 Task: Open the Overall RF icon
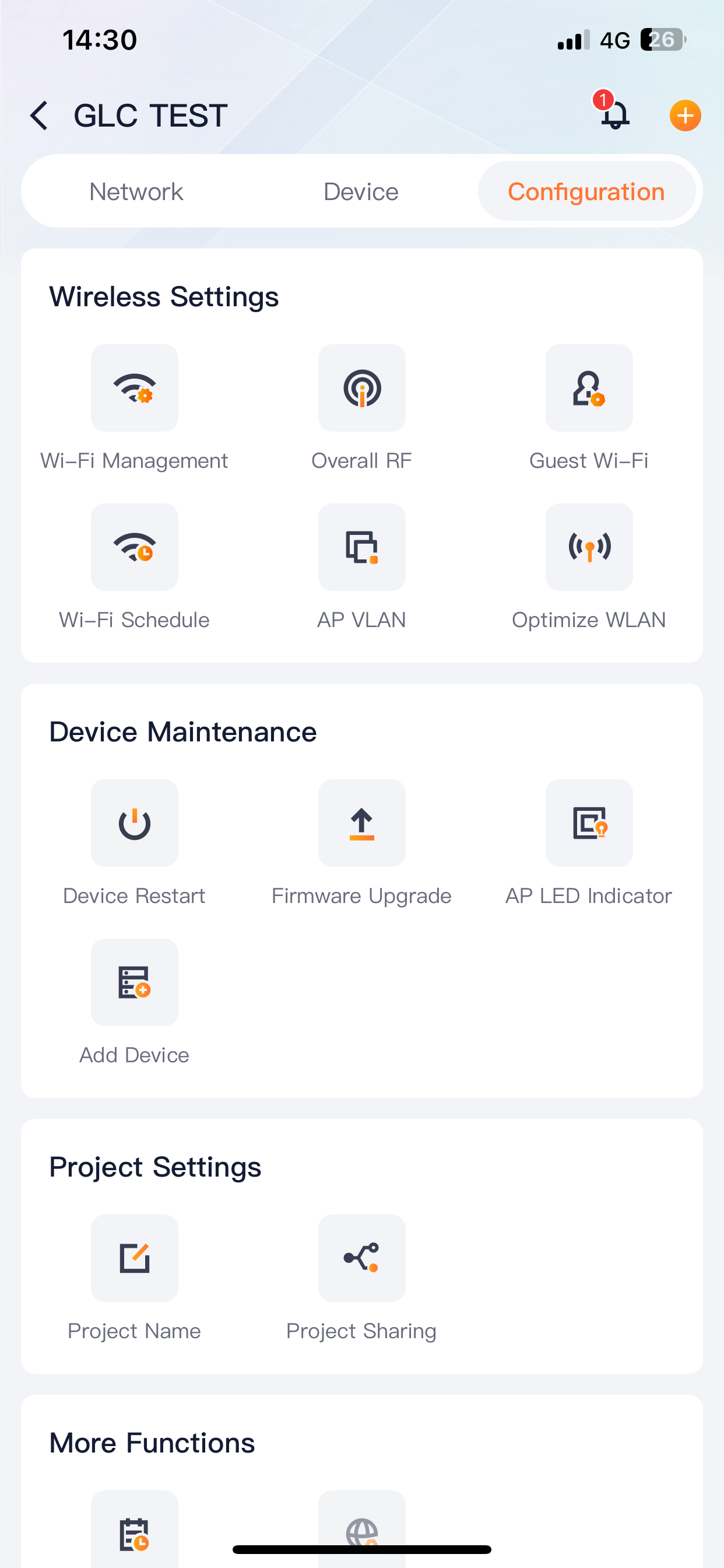coord(362,388)
